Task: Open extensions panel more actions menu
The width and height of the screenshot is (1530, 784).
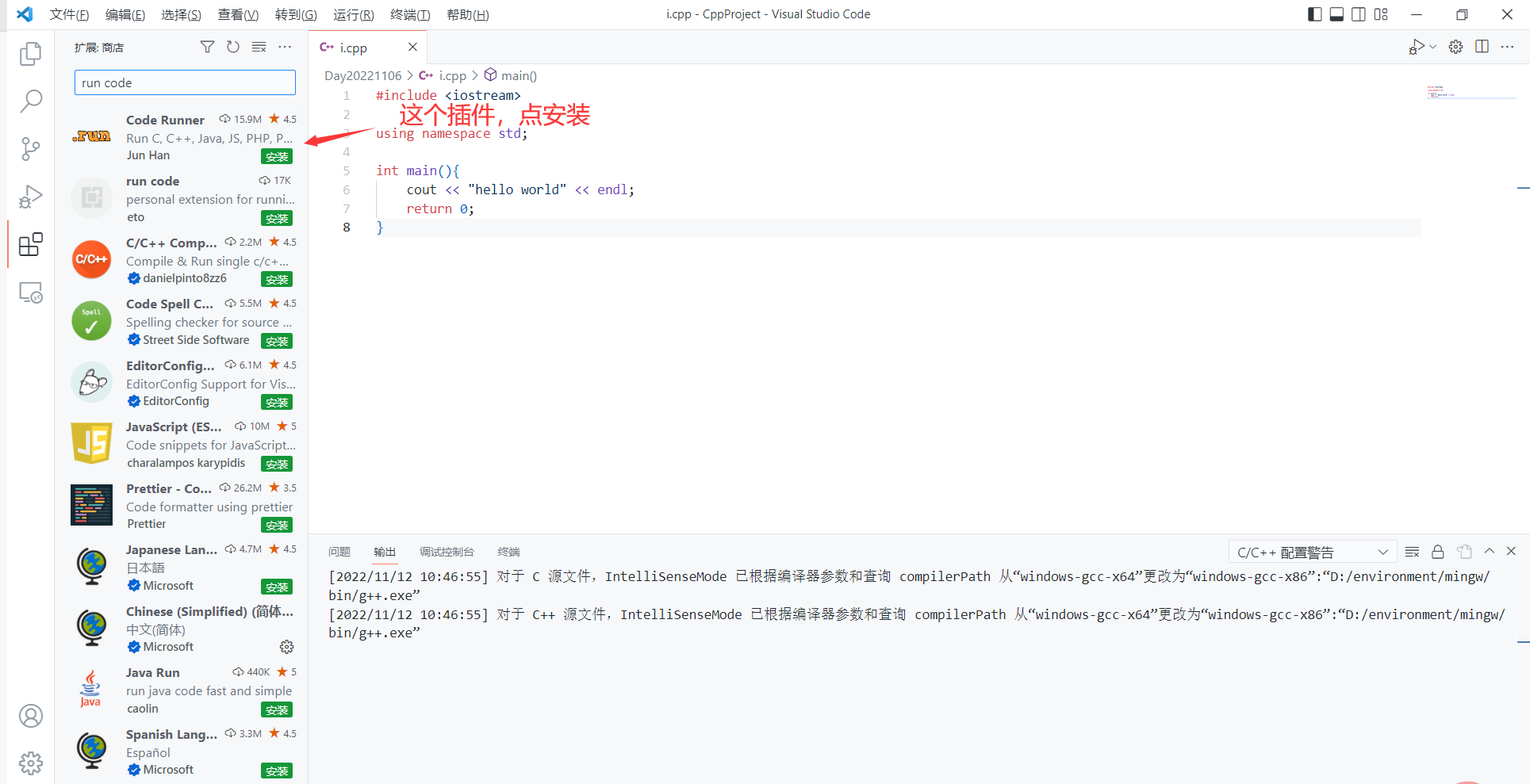Action: (285, 47)
